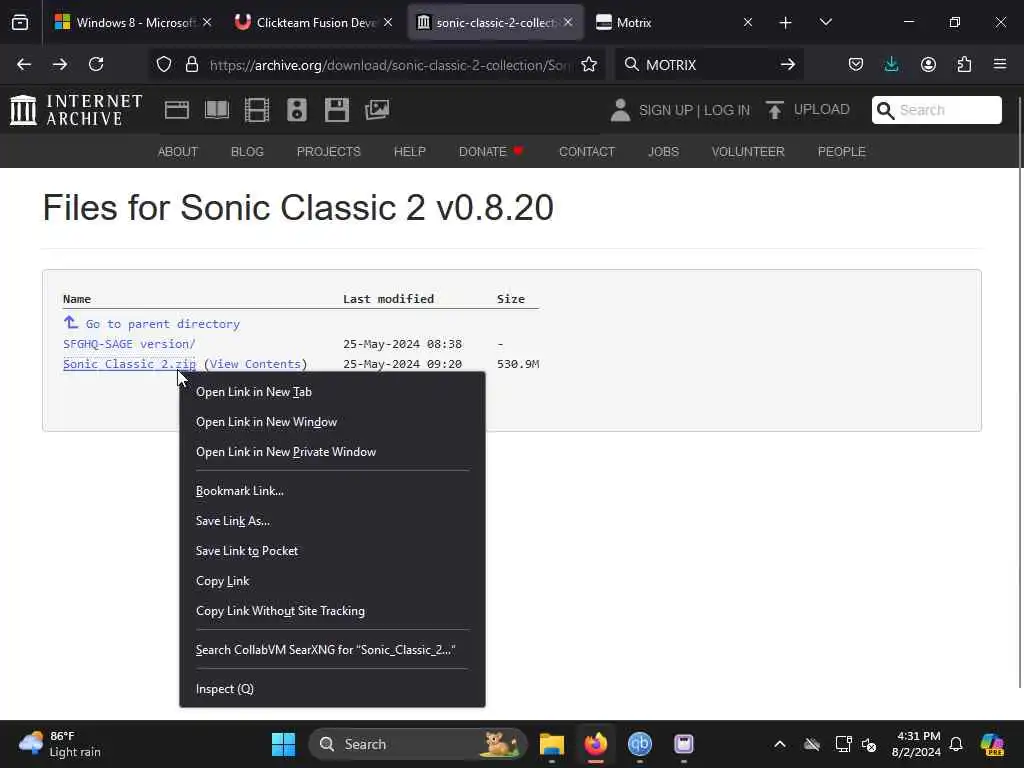
Task: Select Inspect (Q) from context menu
Action: pyautogui.click(x=332, y=689)
